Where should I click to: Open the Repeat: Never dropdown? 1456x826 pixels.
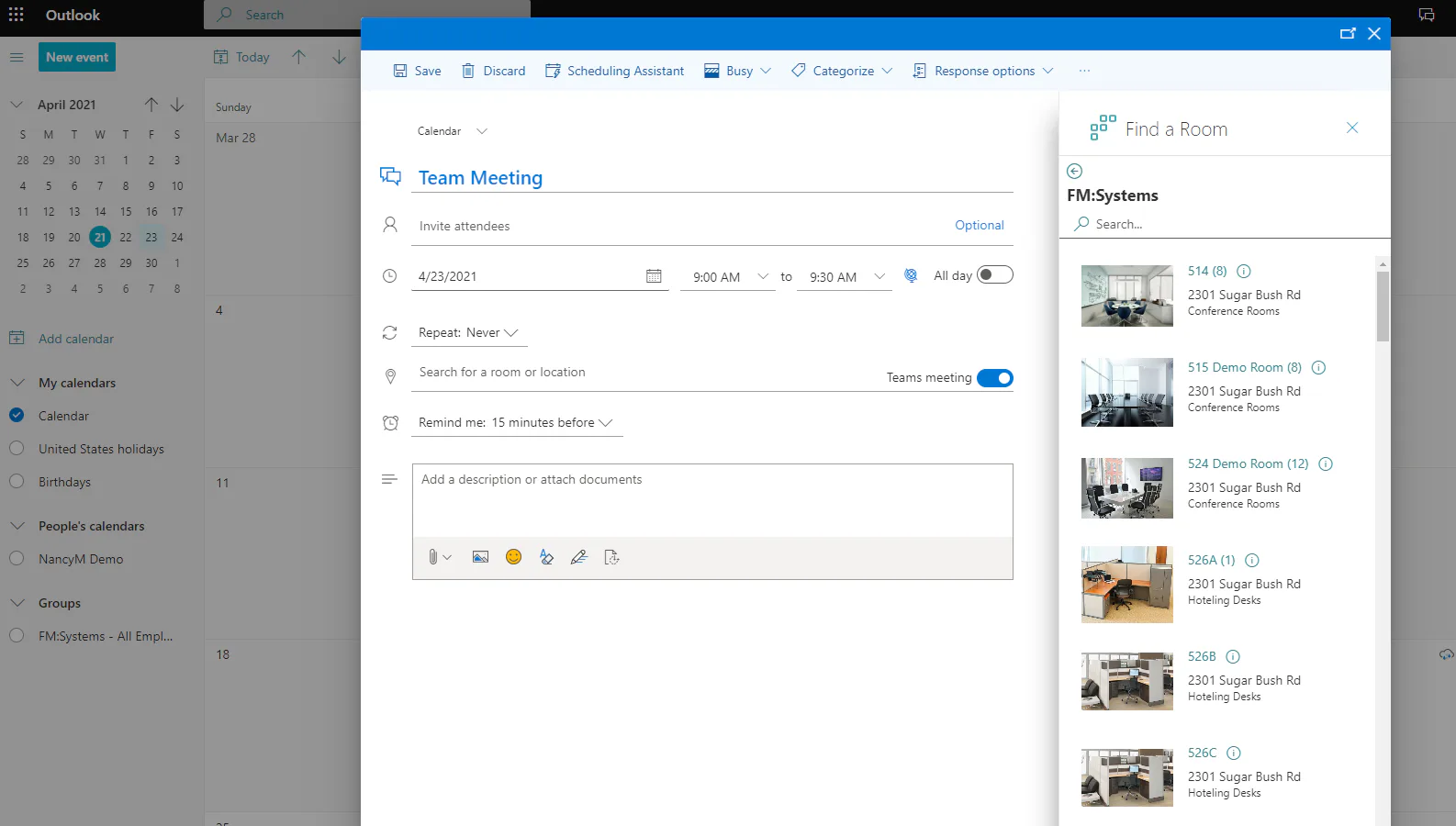click(469, 332)
